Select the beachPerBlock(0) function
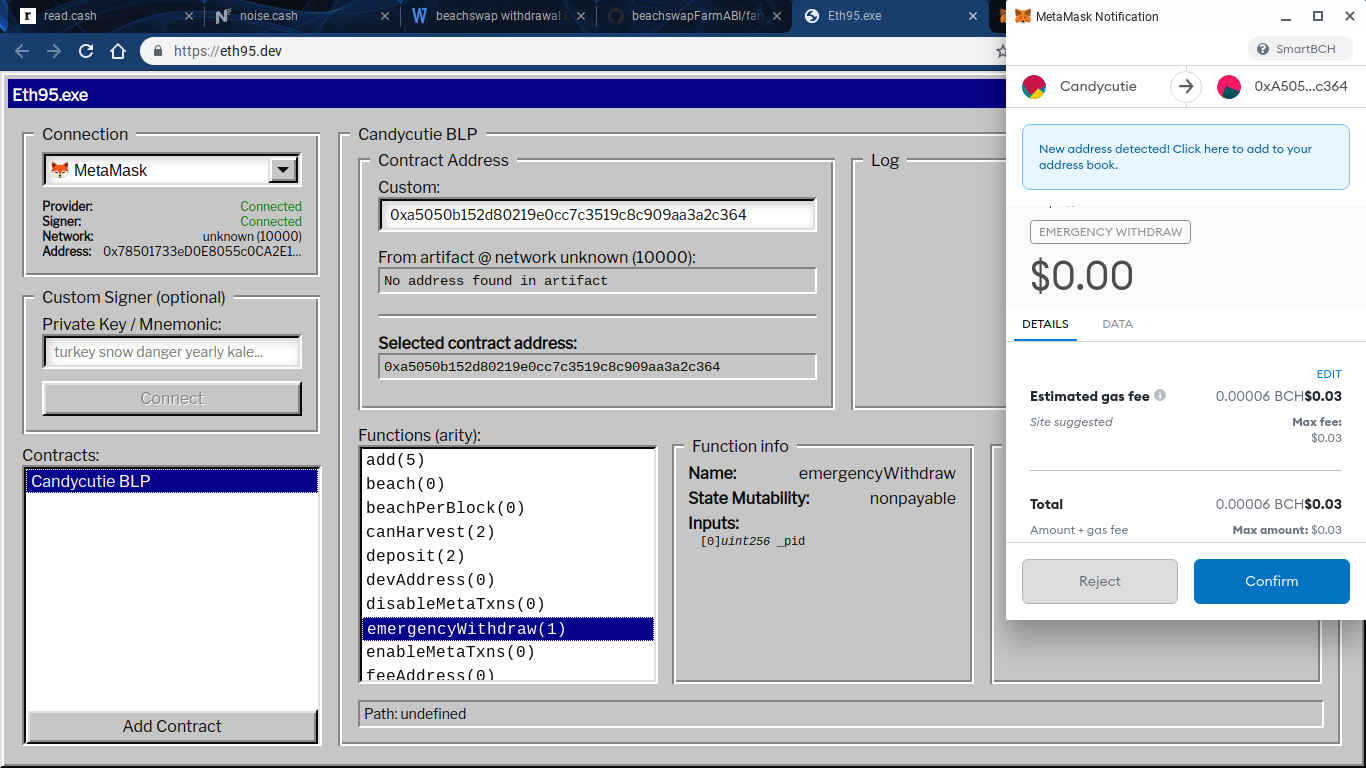Image resolution: width=1366 pixels, height=768 pixels. pos(507,508)
